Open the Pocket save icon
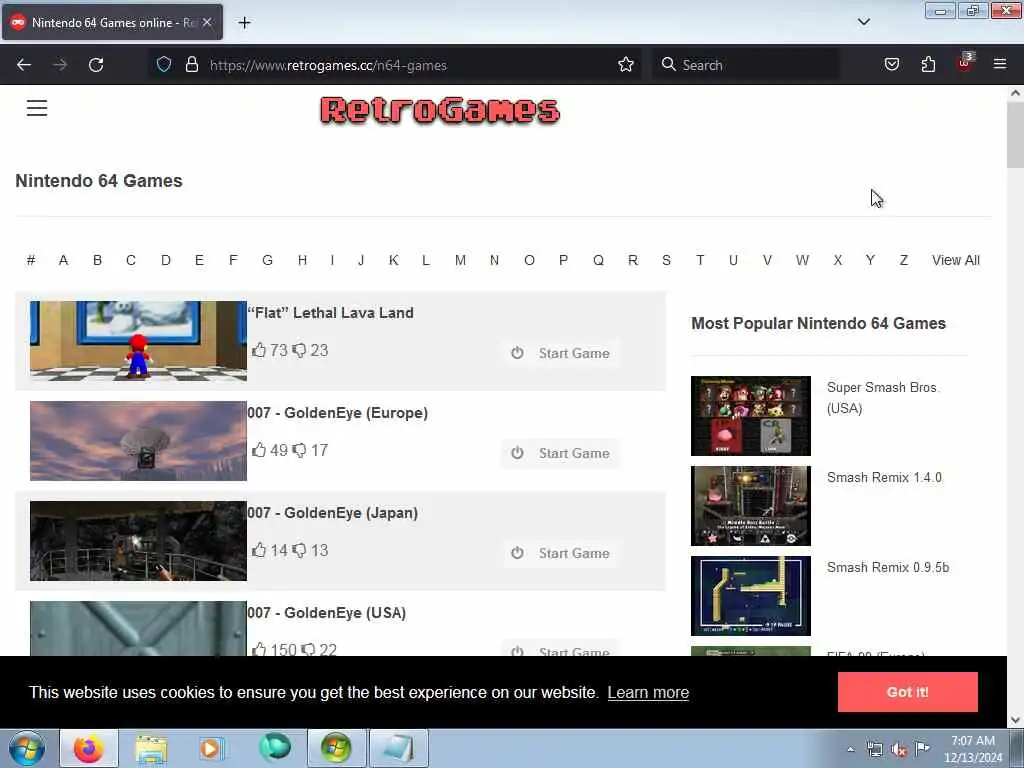1024x768 pixels. (x=891, y=64)
